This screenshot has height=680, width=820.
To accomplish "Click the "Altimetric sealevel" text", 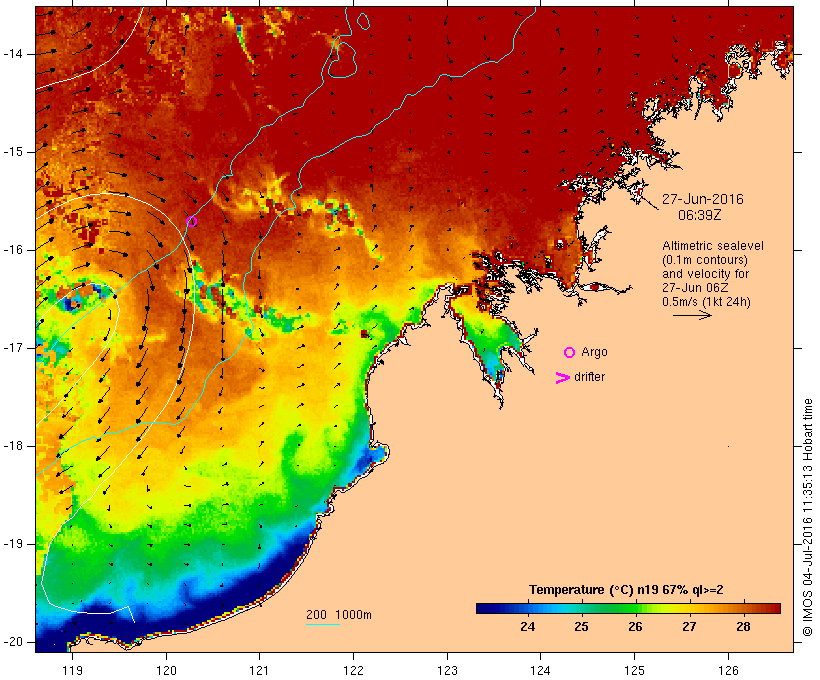I will pyautogui.click(x=713, y=246).
